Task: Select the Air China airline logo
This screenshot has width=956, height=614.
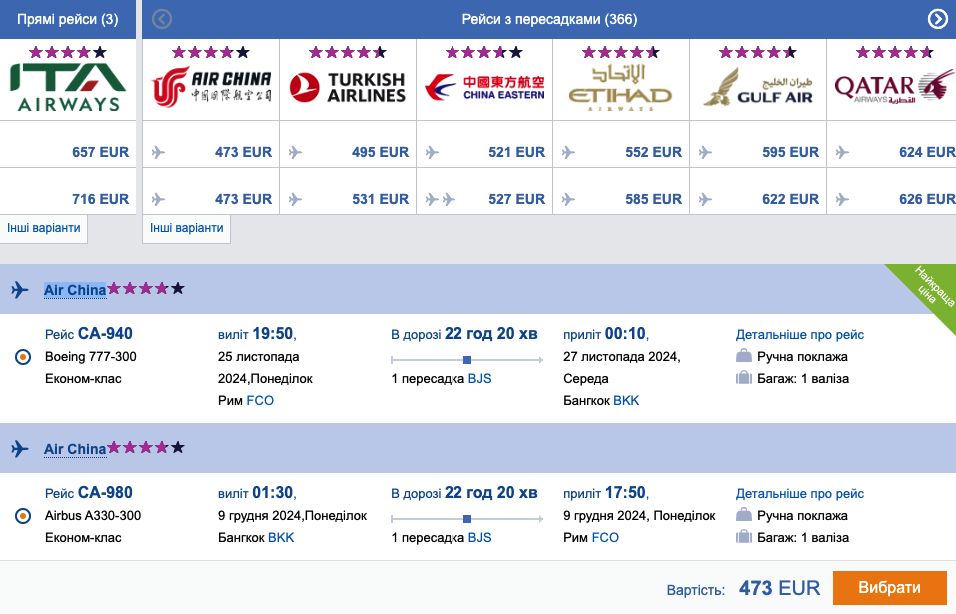Action: click(211, 88)
